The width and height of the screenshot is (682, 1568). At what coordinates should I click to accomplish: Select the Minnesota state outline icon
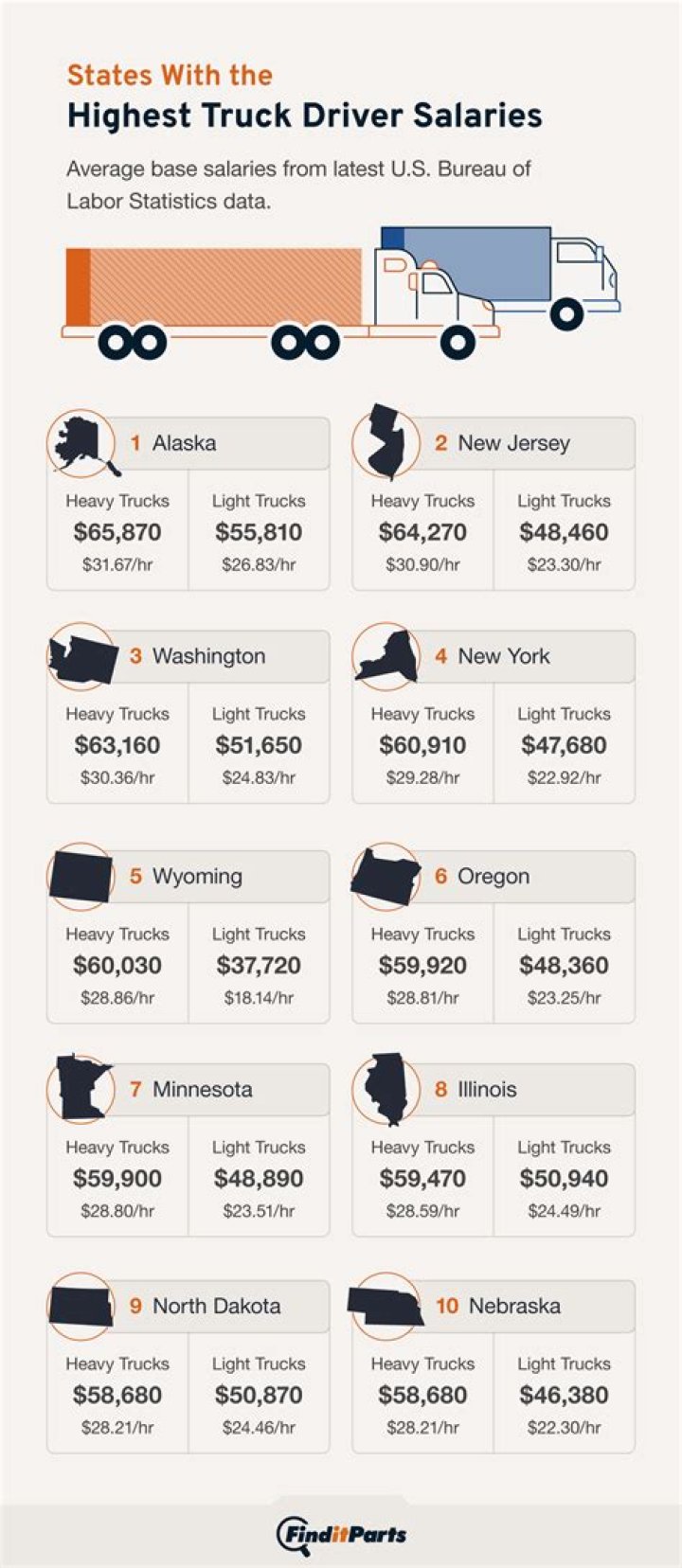coord(81,1088)
